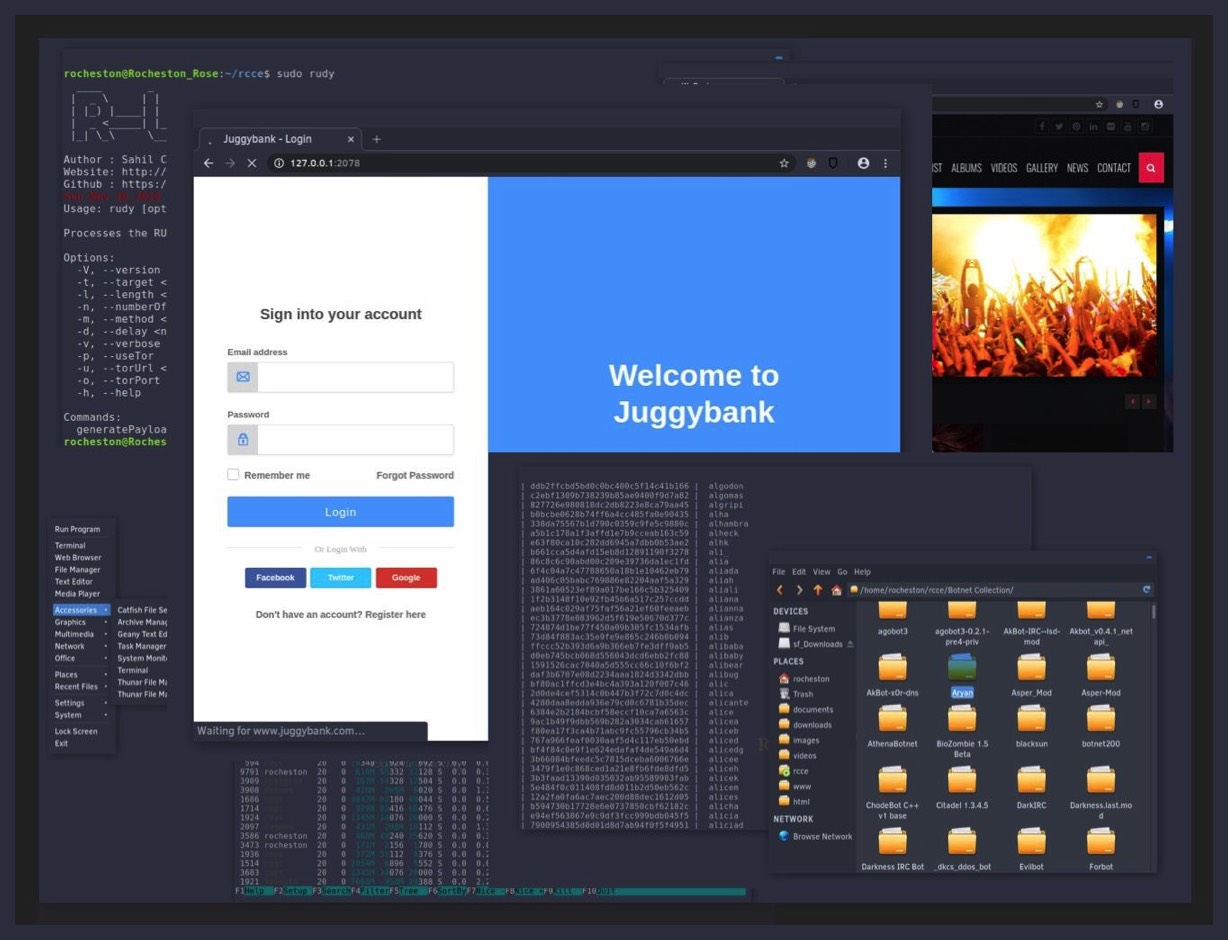Expand the Settings submenu
The width and height of the screenshot is (1228, 940).
click(81, 703)
